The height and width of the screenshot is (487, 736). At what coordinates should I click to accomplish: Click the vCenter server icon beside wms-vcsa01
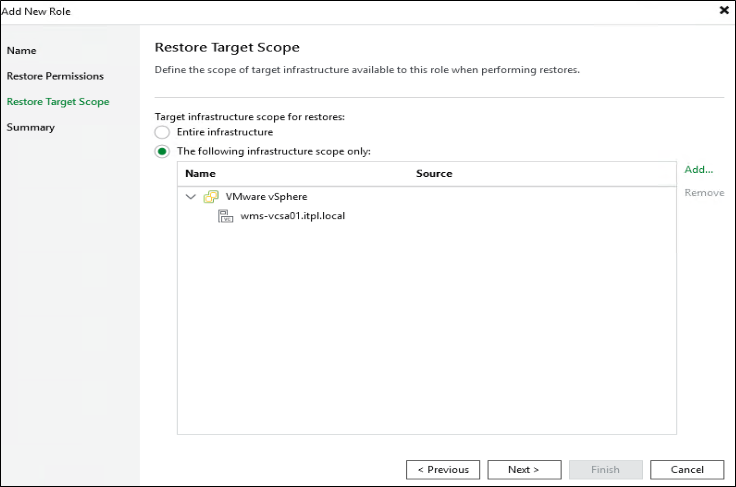tap(225, 216)
